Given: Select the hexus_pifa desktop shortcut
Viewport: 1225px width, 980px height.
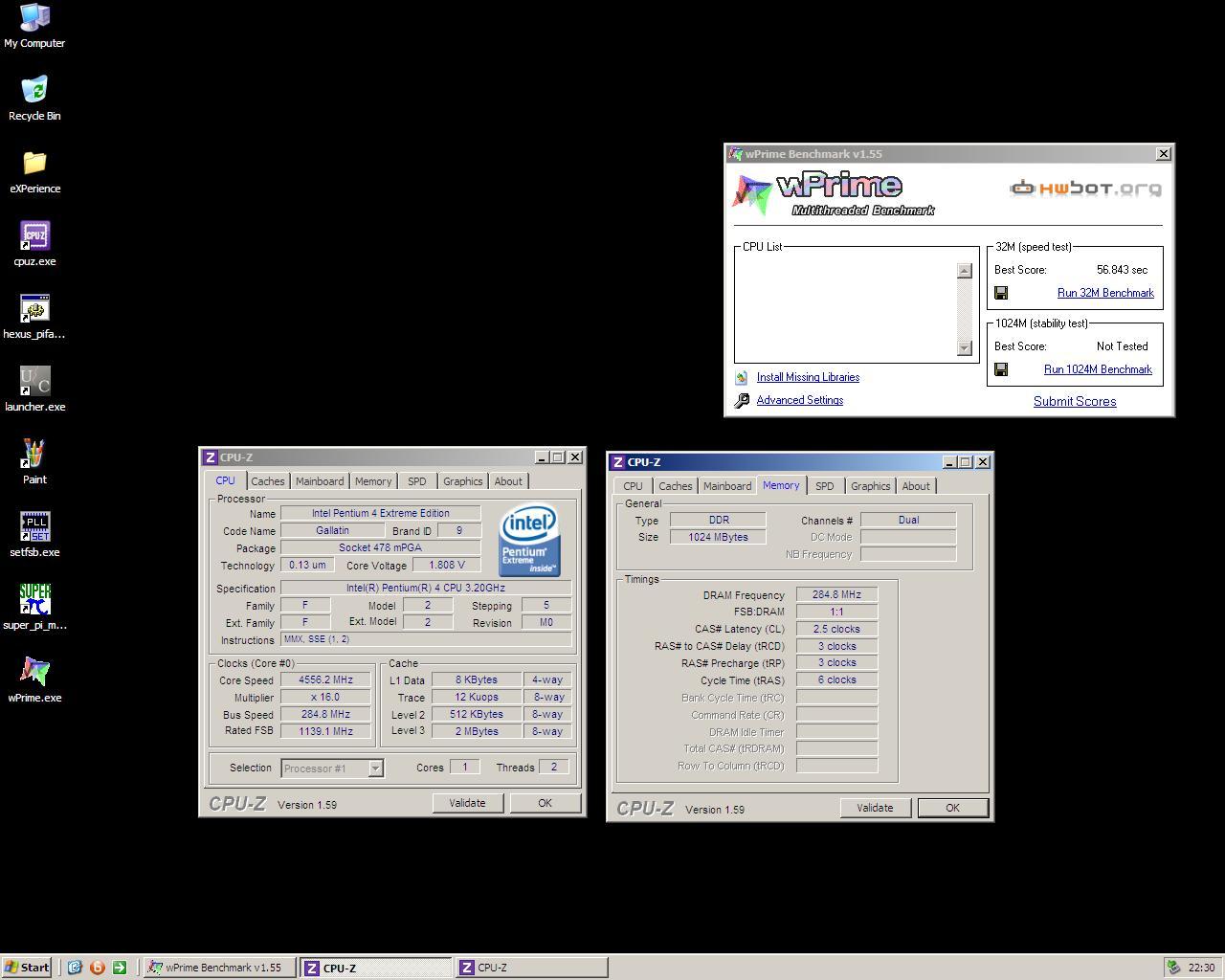Looking at the screenshot, I should pos(34,317).
